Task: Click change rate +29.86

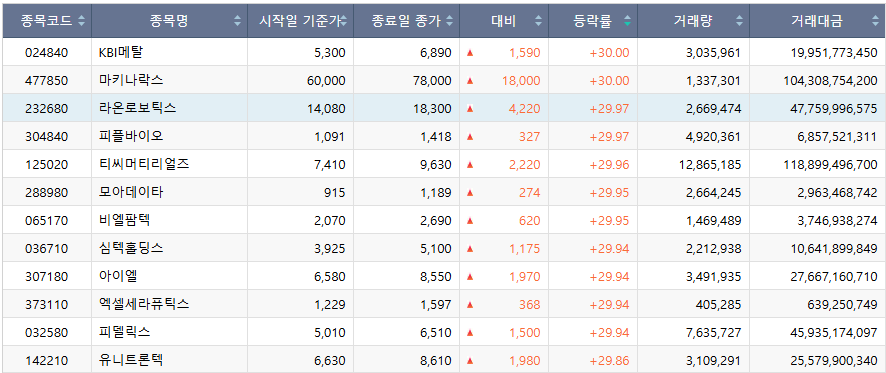Action: click(x=609, y=361)
